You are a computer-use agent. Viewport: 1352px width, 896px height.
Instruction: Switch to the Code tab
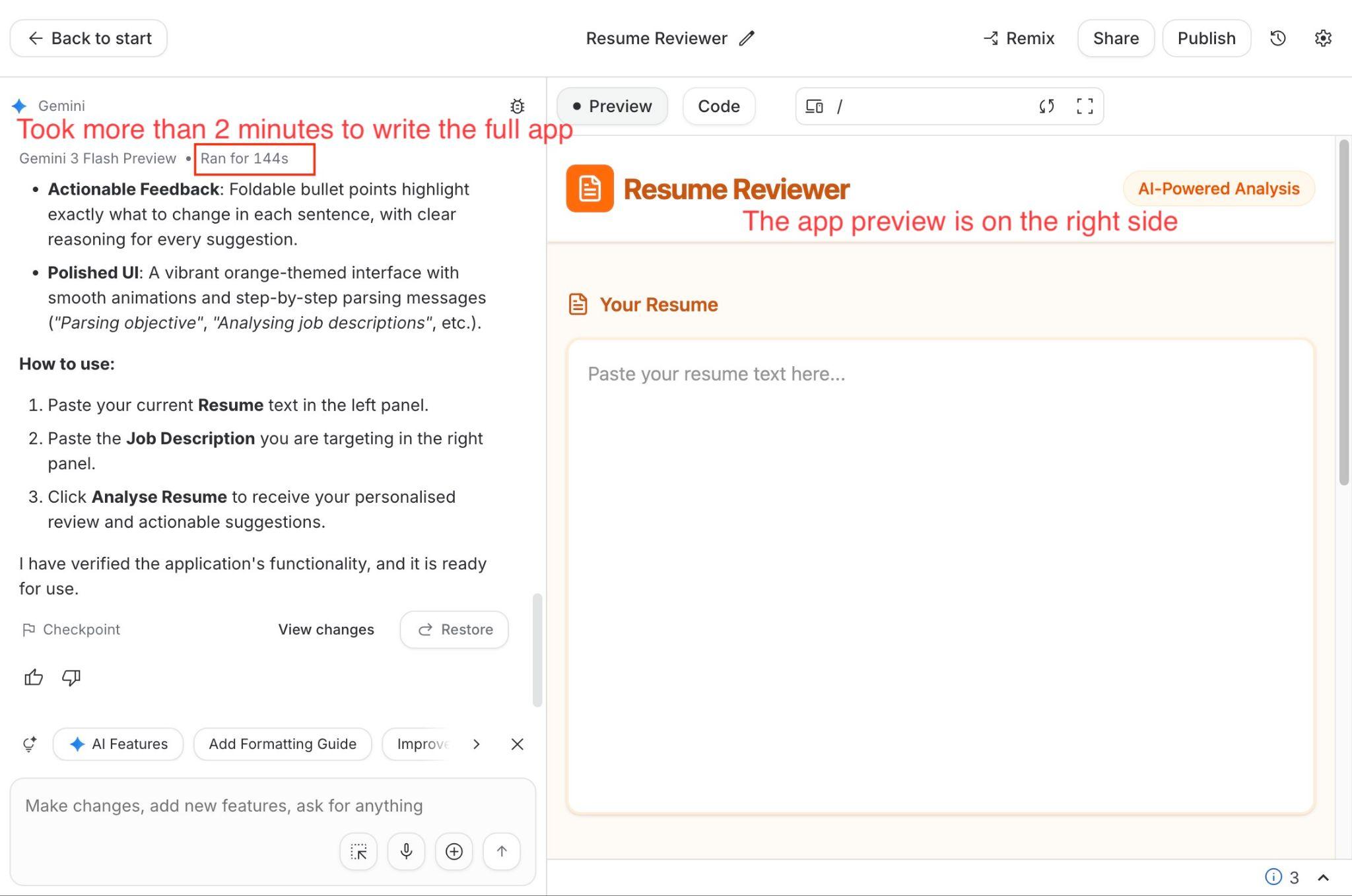point(718,106)
